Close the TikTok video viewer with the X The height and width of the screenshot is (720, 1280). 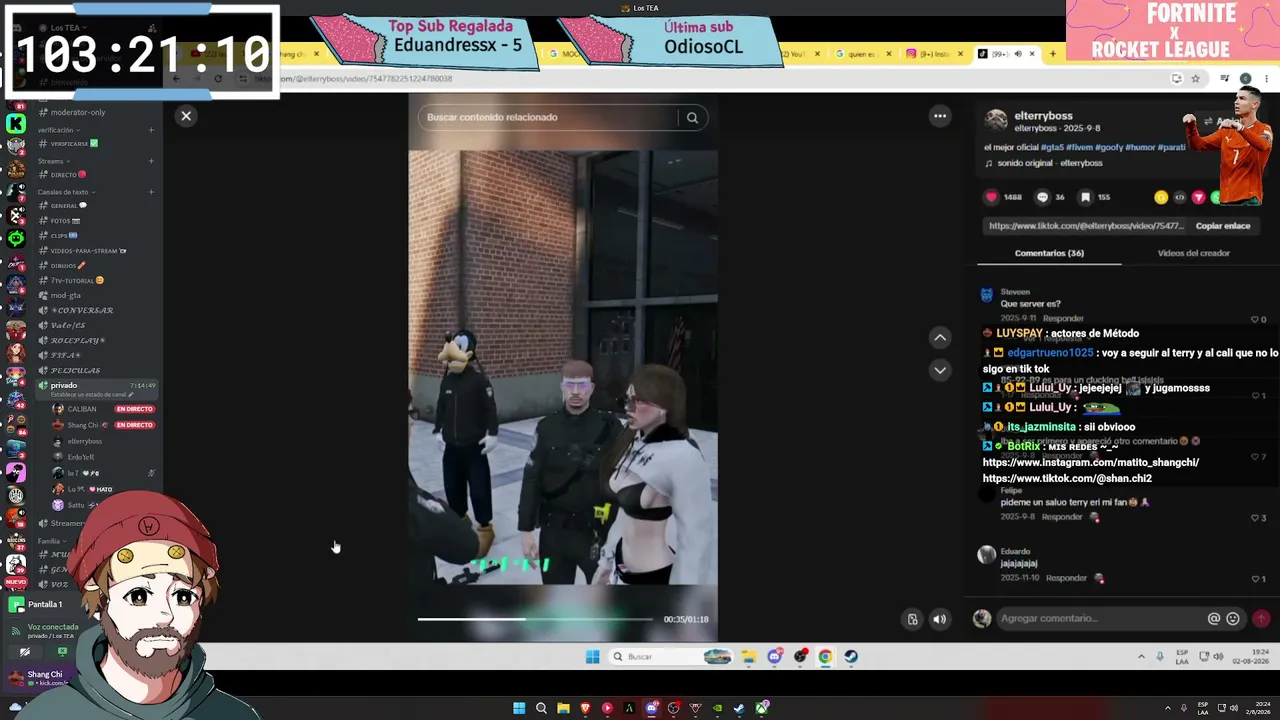click(186, 116)
